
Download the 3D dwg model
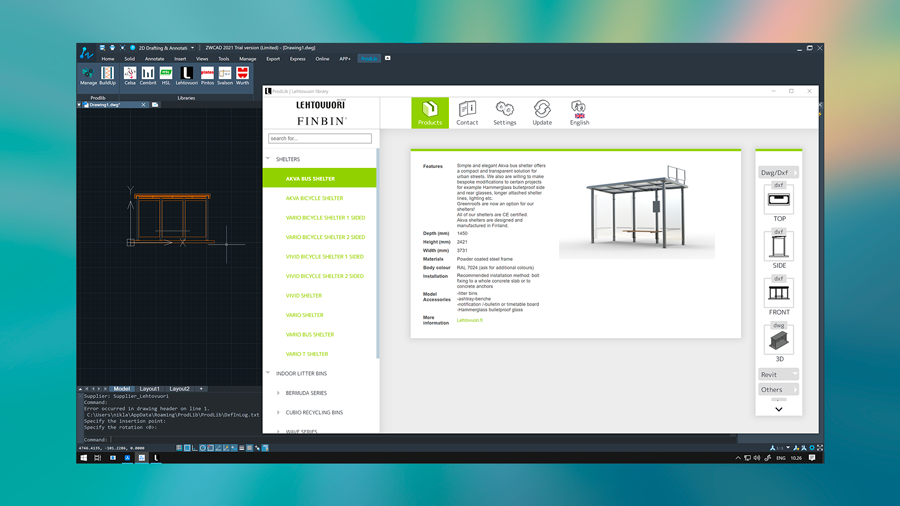[x=779, y=340]
